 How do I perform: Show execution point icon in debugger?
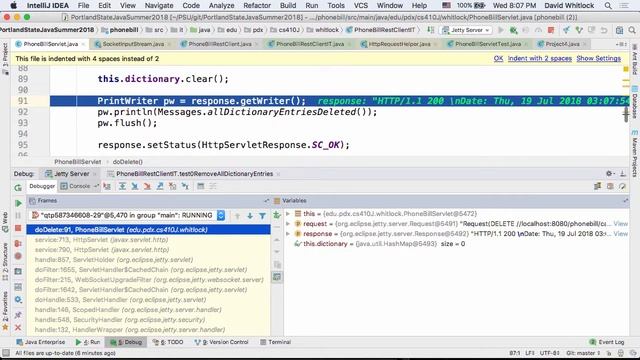107,186
